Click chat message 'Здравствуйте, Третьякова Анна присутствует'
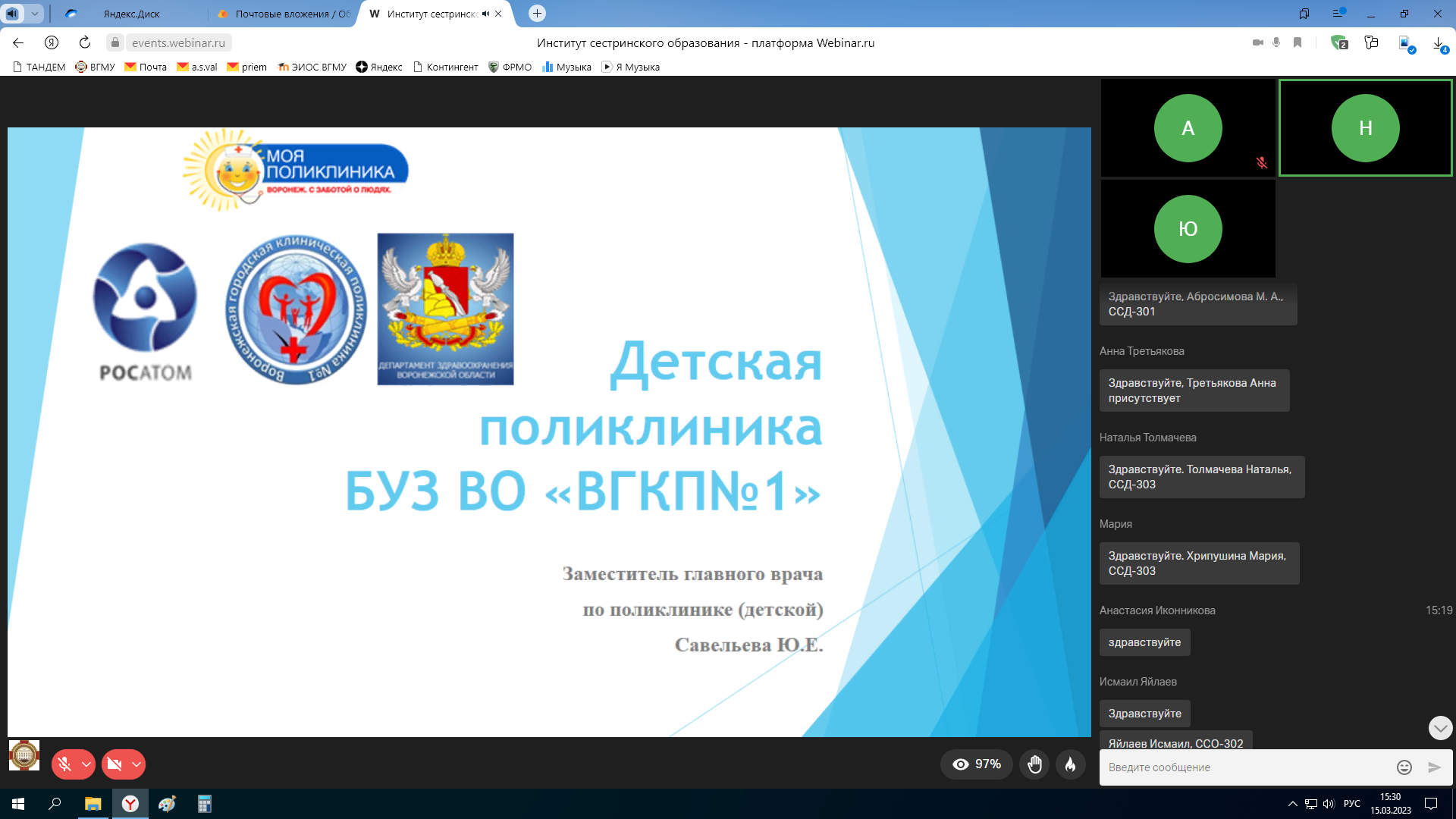The image size is (1456, 819). [1194, 391]
